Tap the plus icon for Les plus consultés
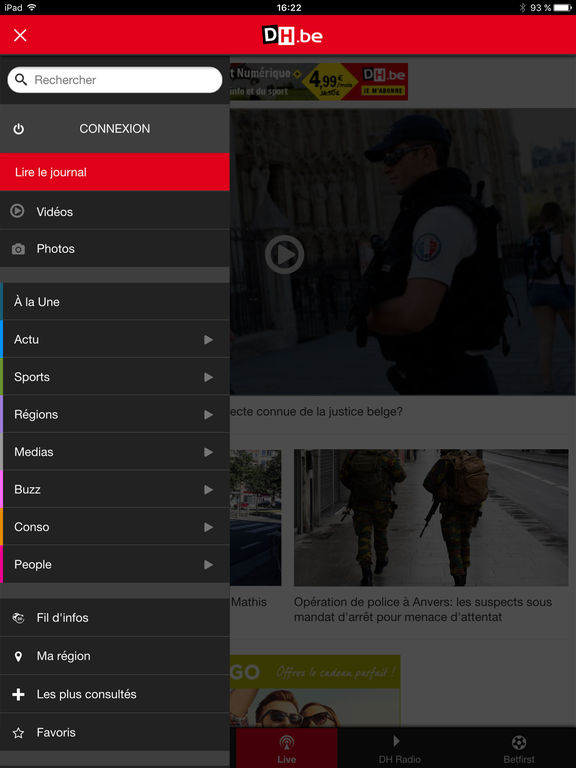This screenshot has height=768, width=576. [18, 694]
